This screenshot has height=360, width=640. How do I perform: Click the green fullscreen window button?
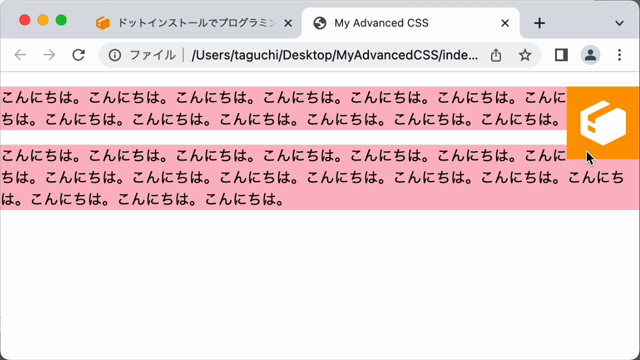click(61, 20)
